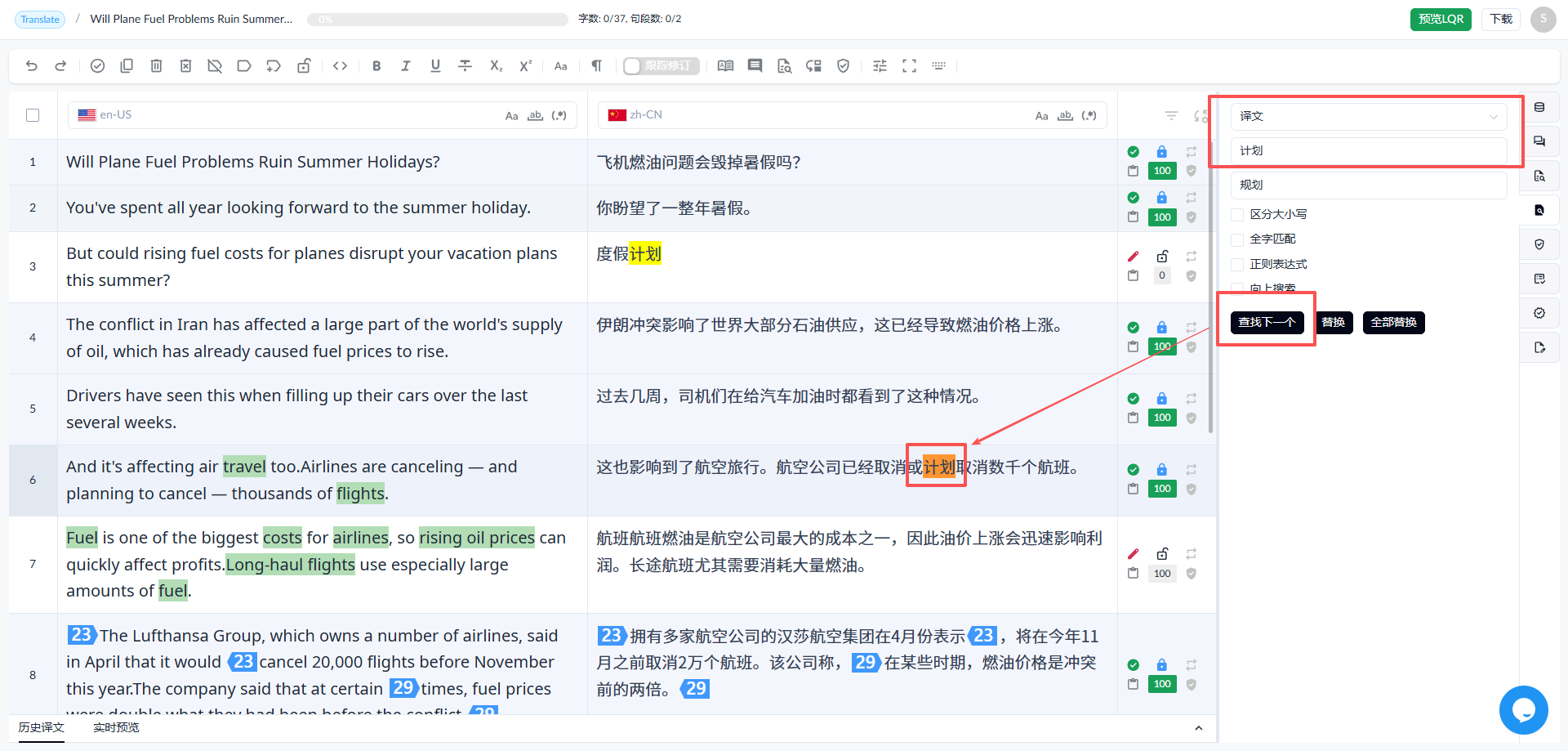Click the Undo arrow in the toolbar
The height and width of the screenshot is (751, 1568).
coord(32,66)
